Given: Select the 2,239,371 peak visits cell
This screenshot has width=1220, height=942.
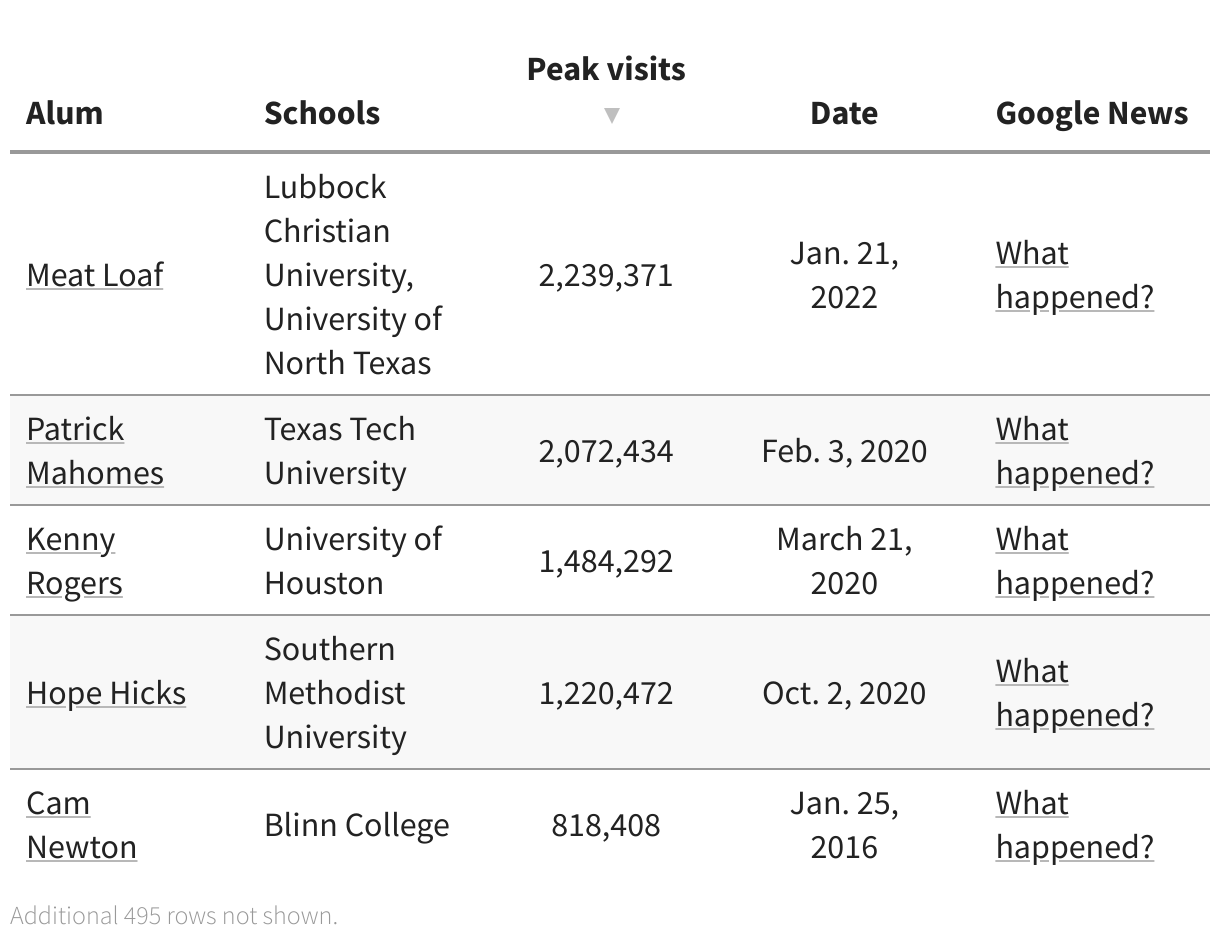Looking at the screenshot, I should pos(606,275).
